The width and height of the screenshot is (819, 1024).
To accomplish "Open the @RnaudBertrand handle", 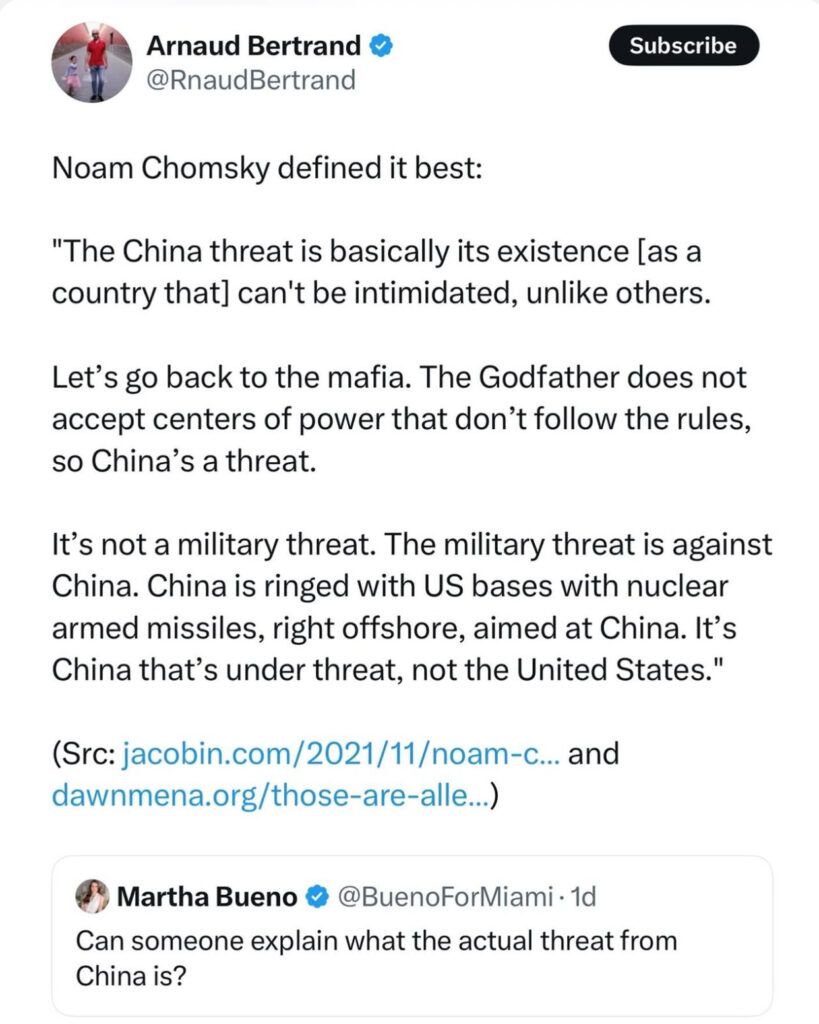I will pyautogui.click(x=251, y=80).
